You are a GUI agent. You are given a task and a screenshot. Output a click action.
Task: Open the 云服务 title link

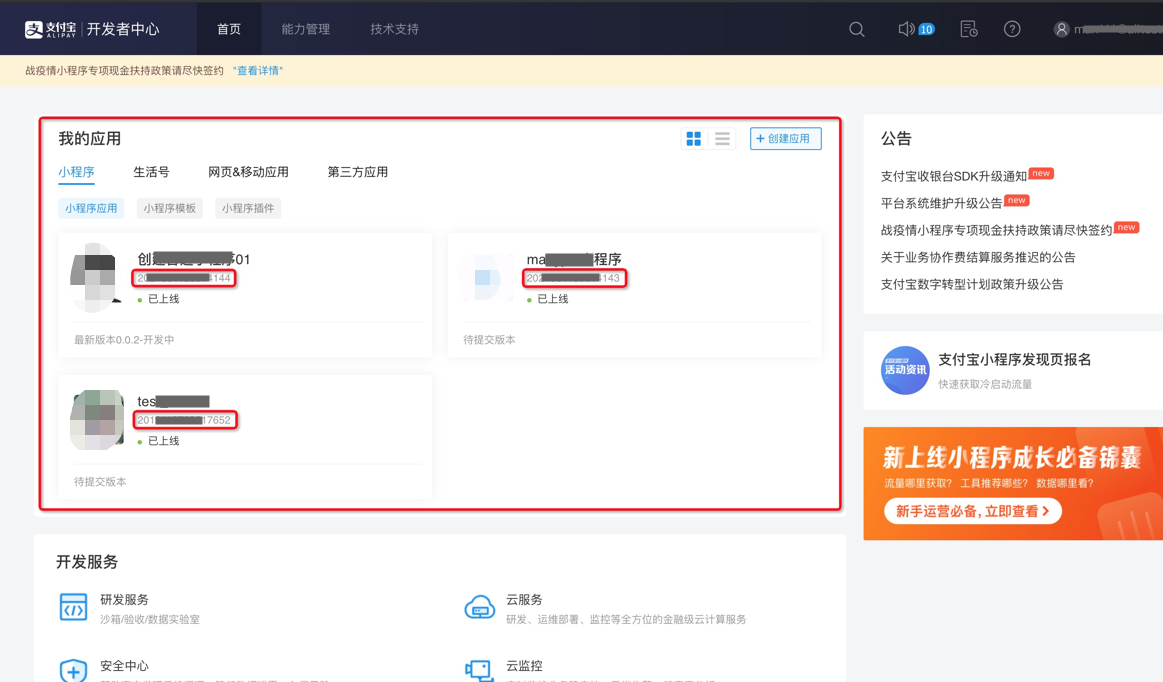click(x=524, y=600)
